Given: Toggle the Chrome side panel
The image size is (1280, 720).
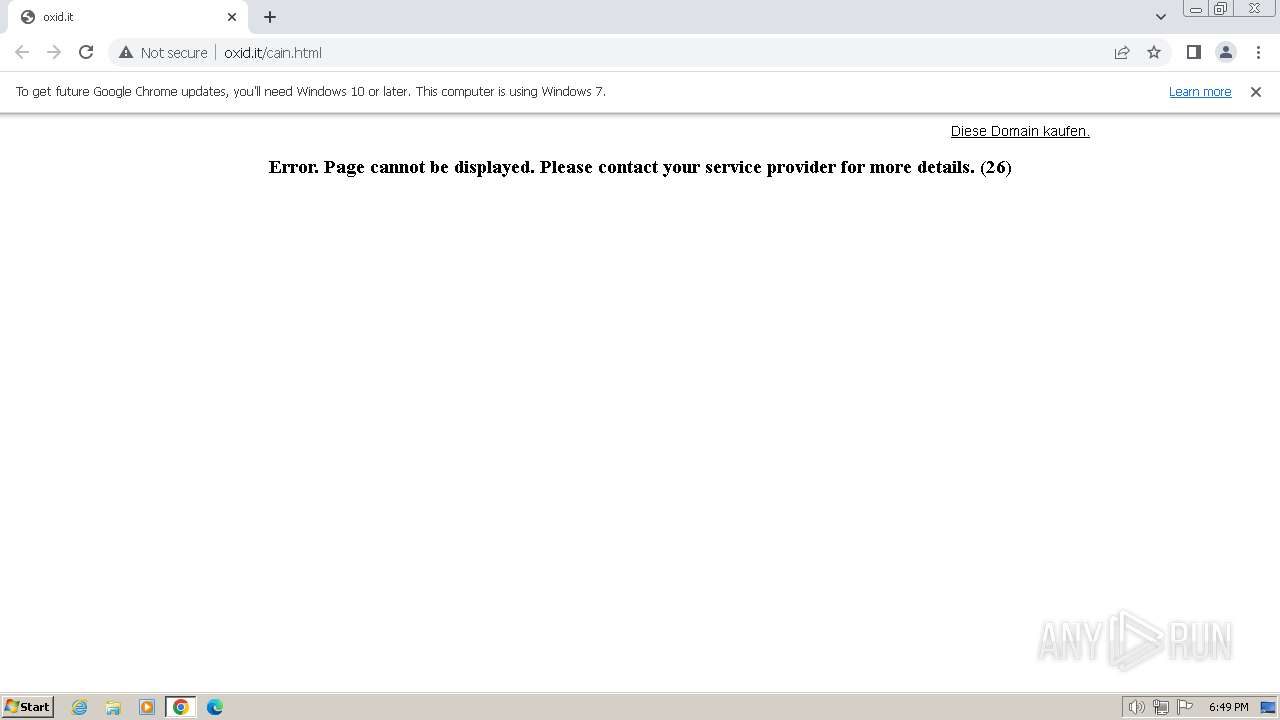Looking at the screenshot, I should [1193, 52].
